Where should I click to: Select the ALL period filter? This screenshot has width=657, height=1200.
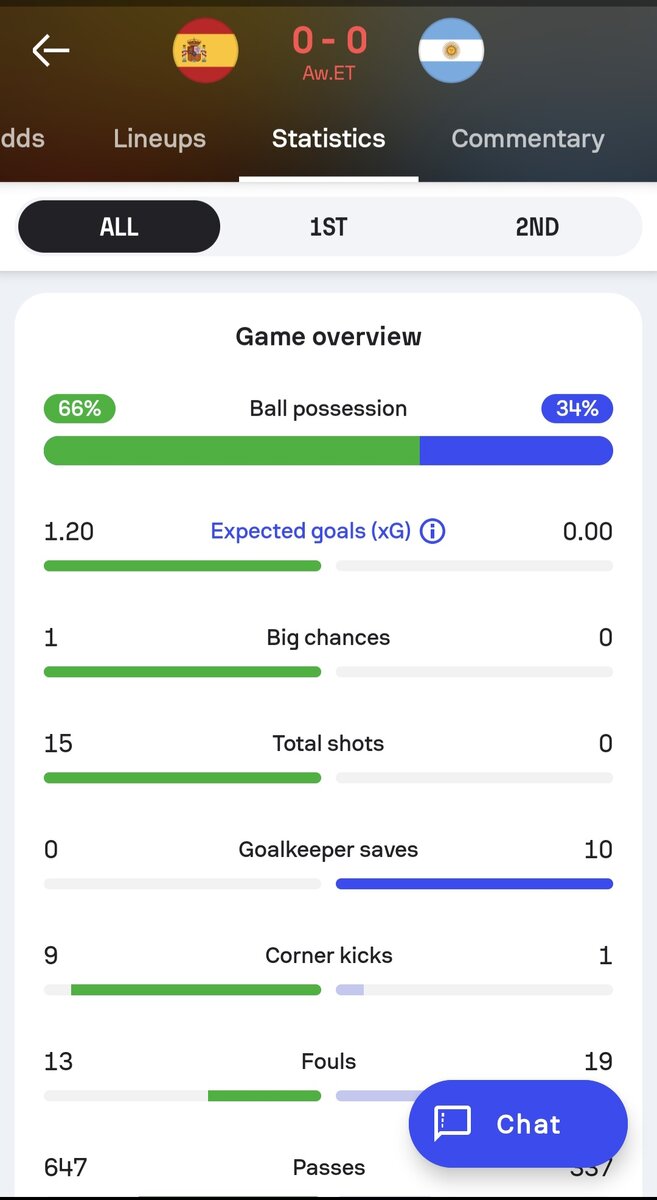(x=119, y=227)
